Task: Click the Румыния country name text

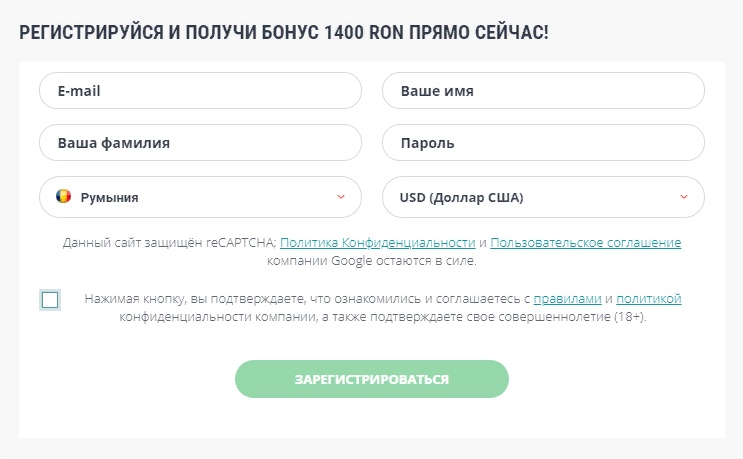Action: [x=109, y=198]
